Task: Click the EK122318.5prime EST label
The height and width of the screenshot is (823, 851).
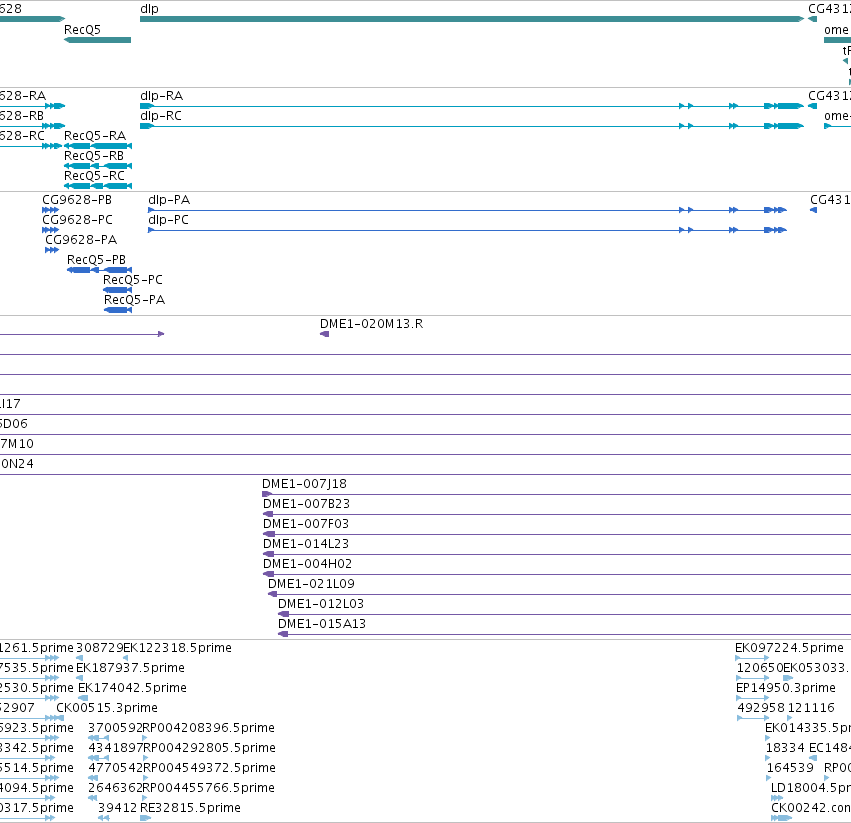Action: pyautogui.click(x=177, y=648)
